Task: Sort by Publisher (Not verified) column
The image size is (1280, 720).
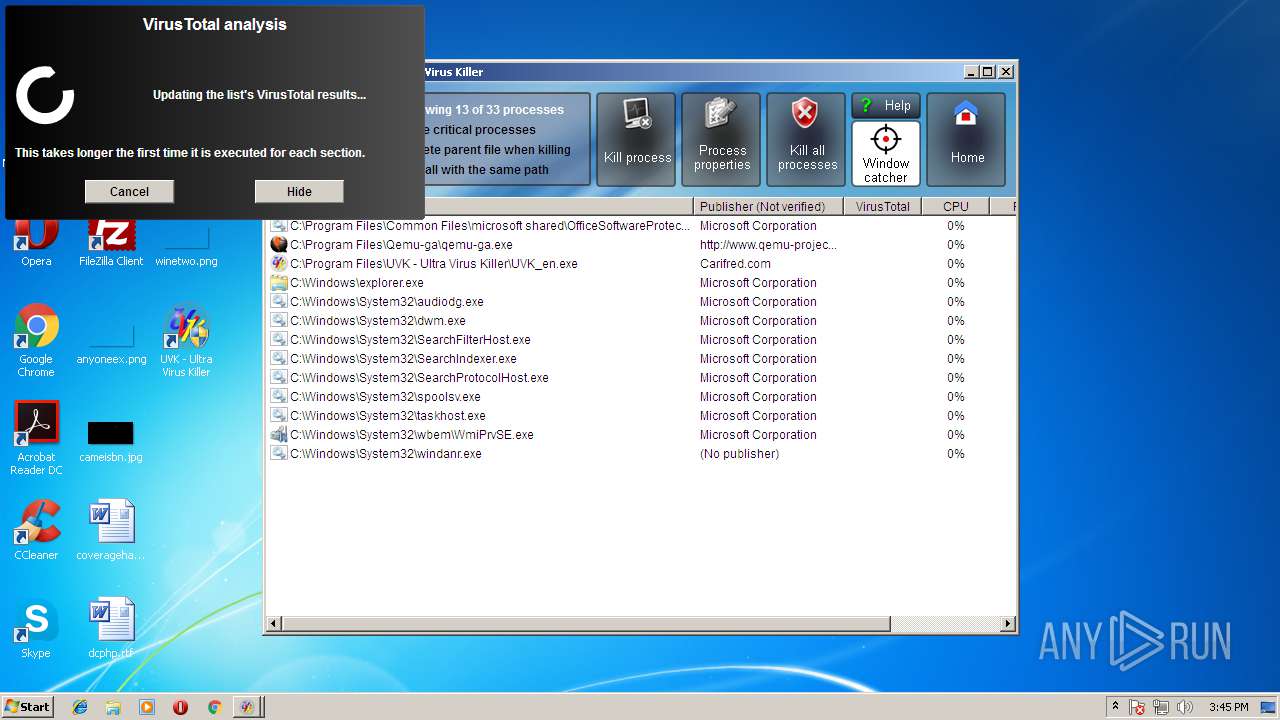Action: coord(768,206)
